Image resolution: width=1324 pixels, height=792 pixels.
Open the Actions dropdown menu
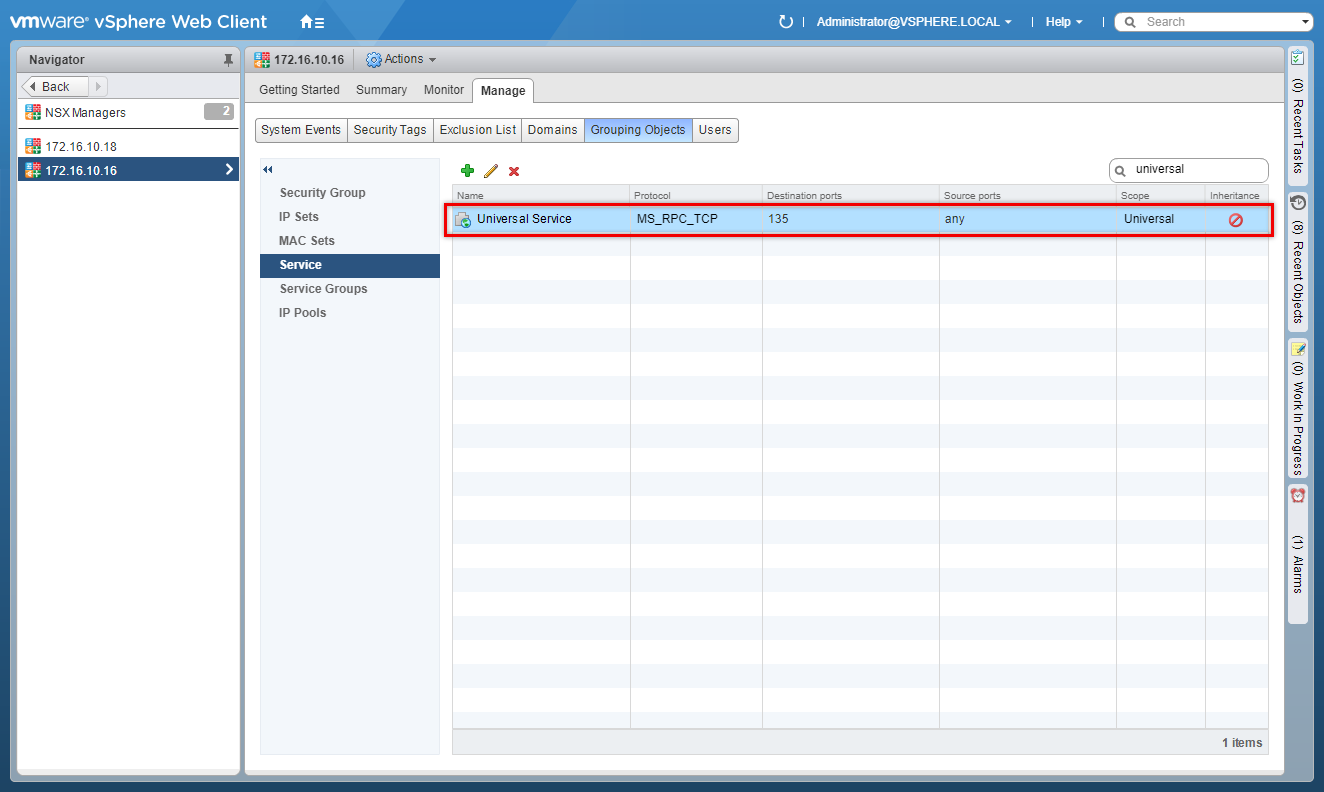[402, 60]
